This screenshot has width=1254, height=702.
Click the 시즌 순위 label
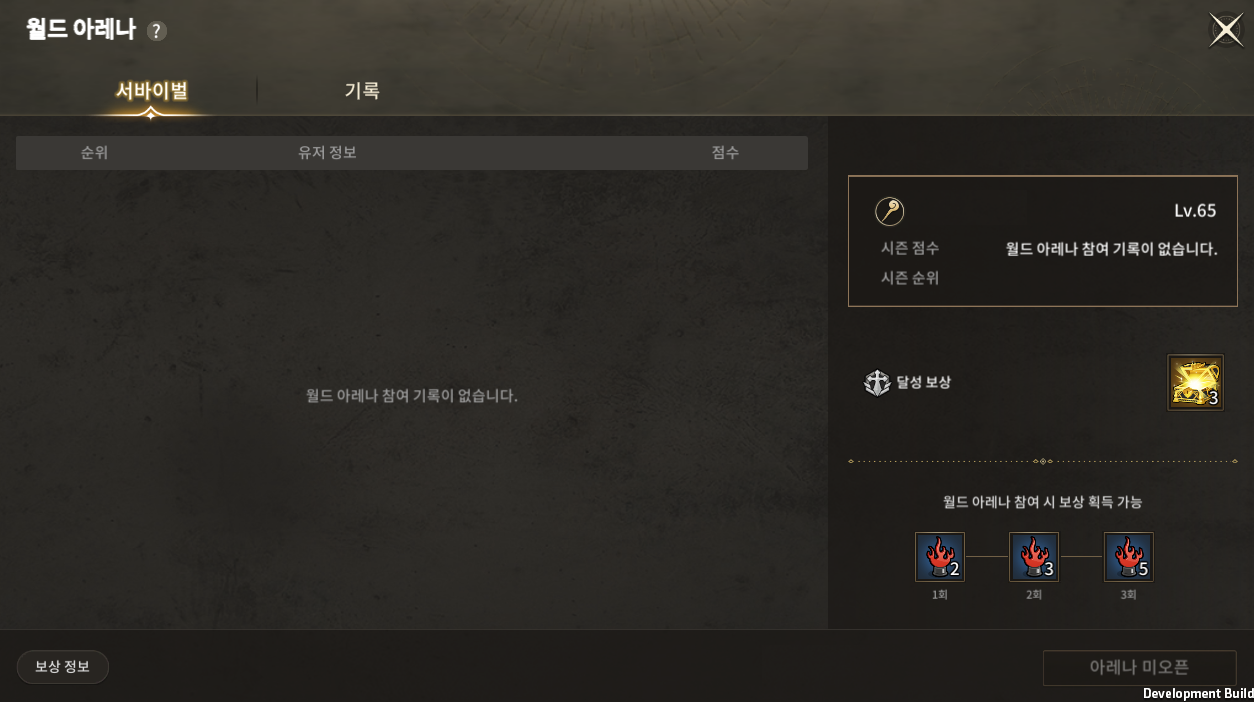click(x=910, y=278)
